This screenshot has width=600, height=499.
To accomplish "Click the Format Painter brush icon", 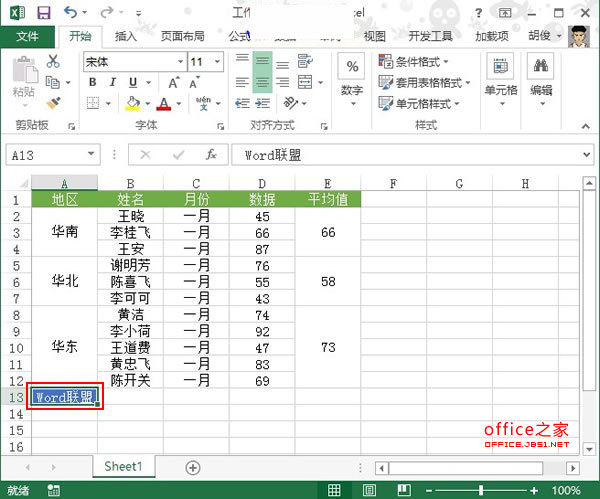I will pos(53,103).
